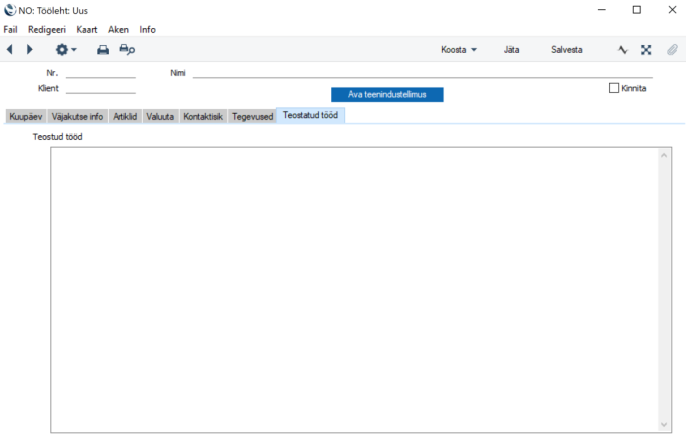Open print preview icon
The width and height of the screenshot is (686, 444).
pyautogui.click(x=127, y=50)
